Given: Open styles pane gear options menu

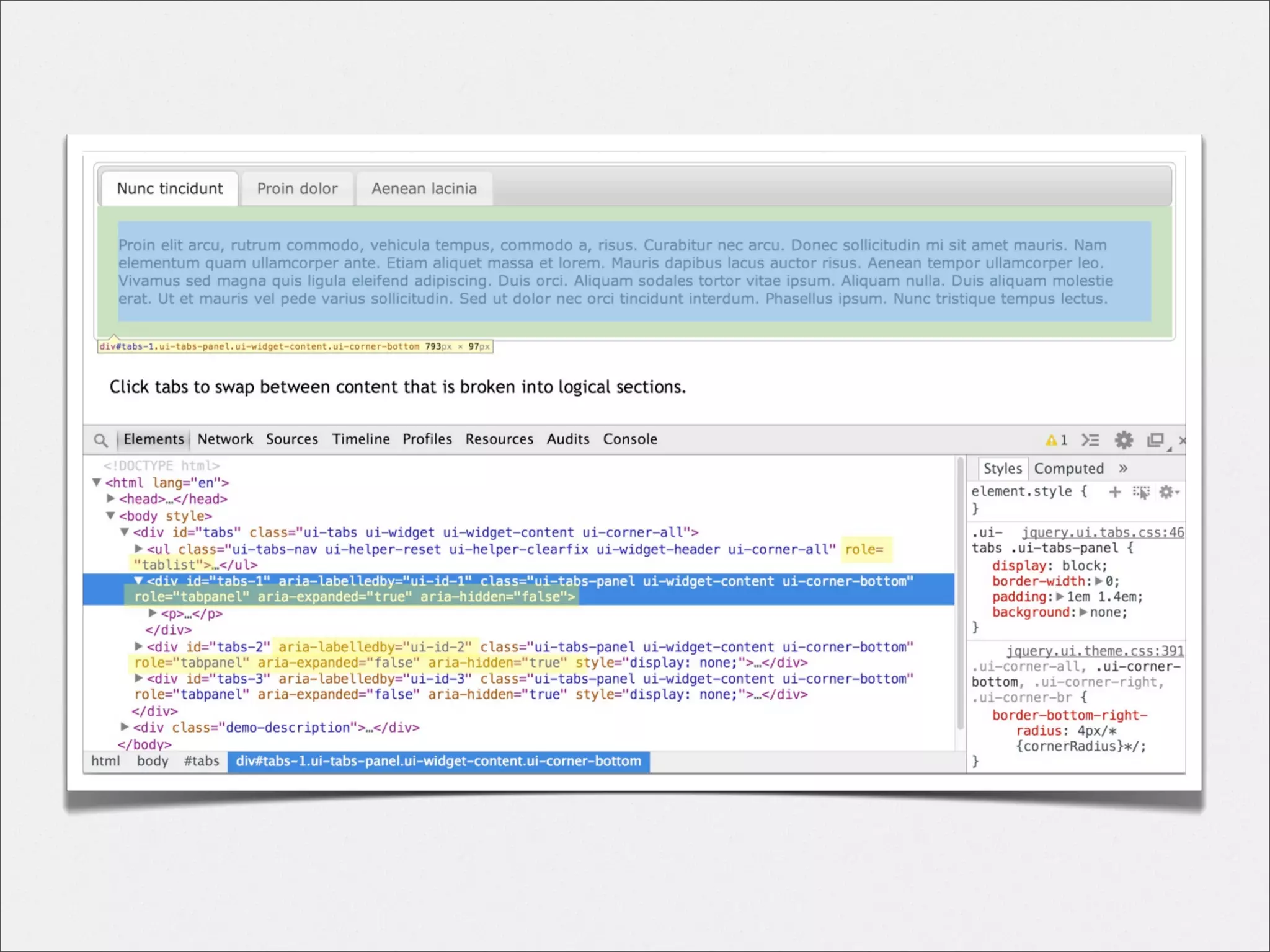Looking at the screenshot, I should point(1168,492).
